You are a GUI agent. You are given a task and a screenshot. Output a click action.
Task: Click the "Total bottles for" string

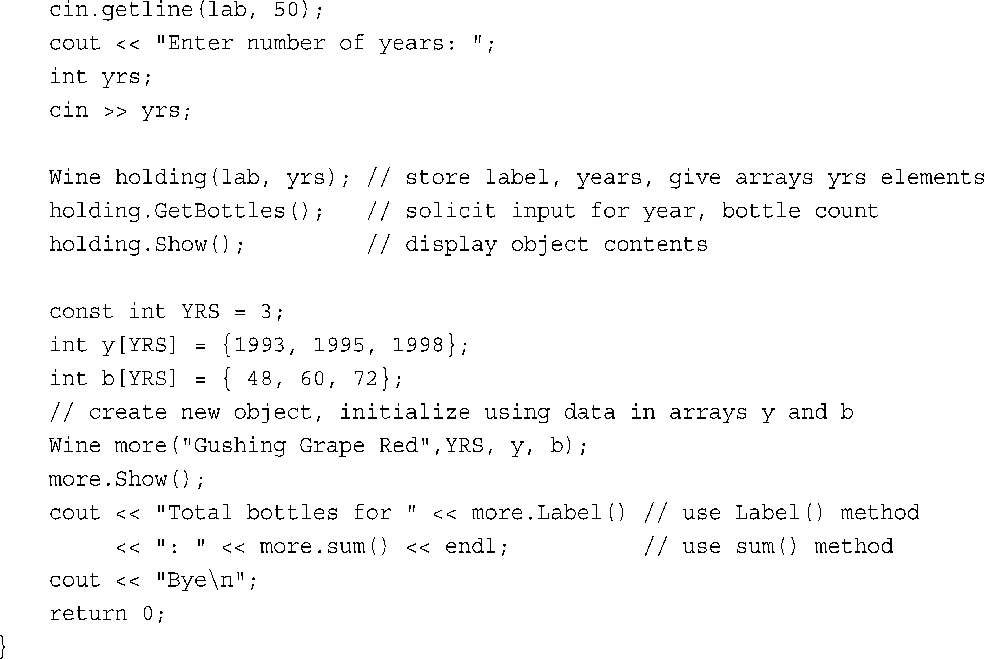coord(286,513)
